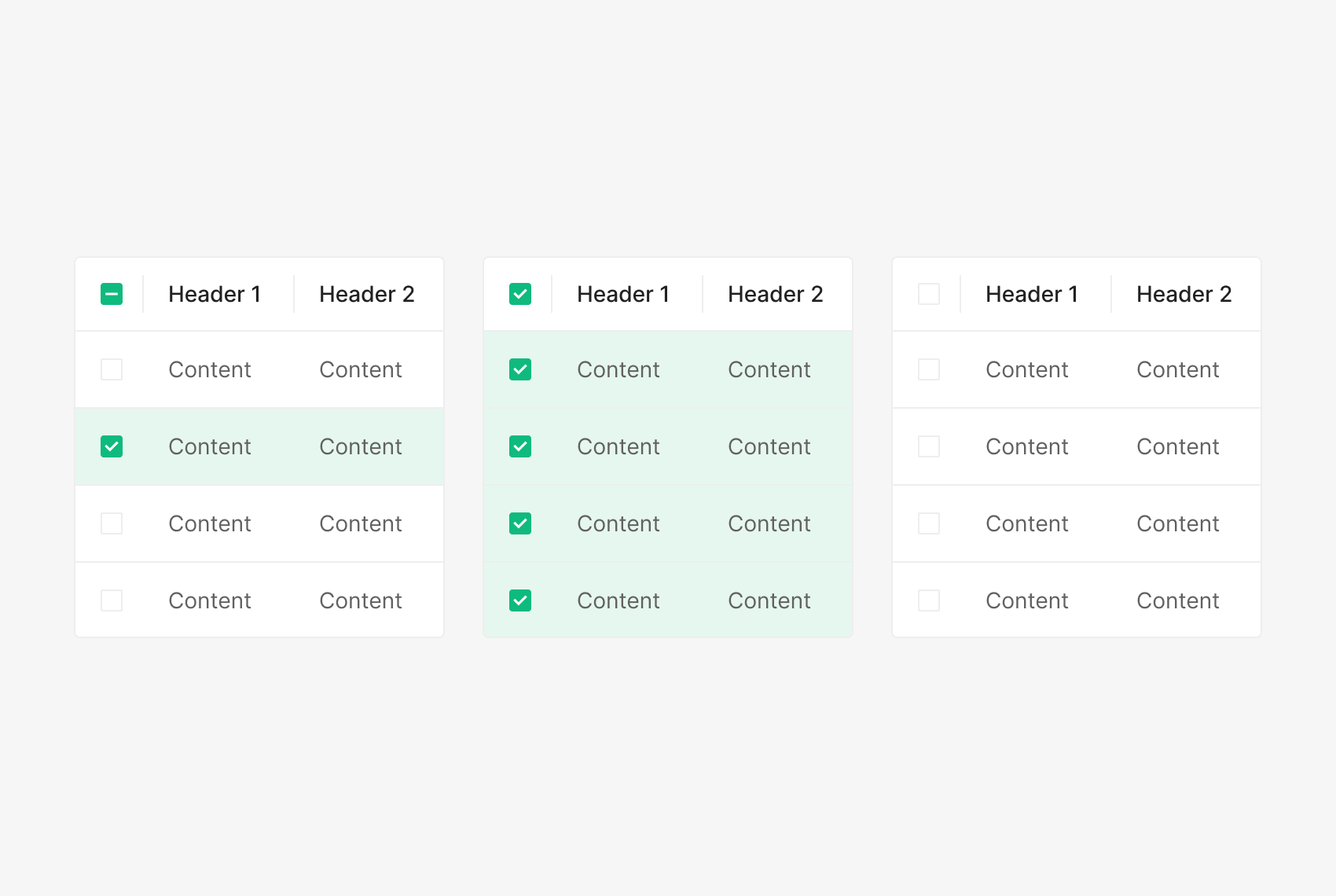Click the Header 1 column title in left table
Image resolution: width=1336 pixels, height=896 pixels.
215,294
